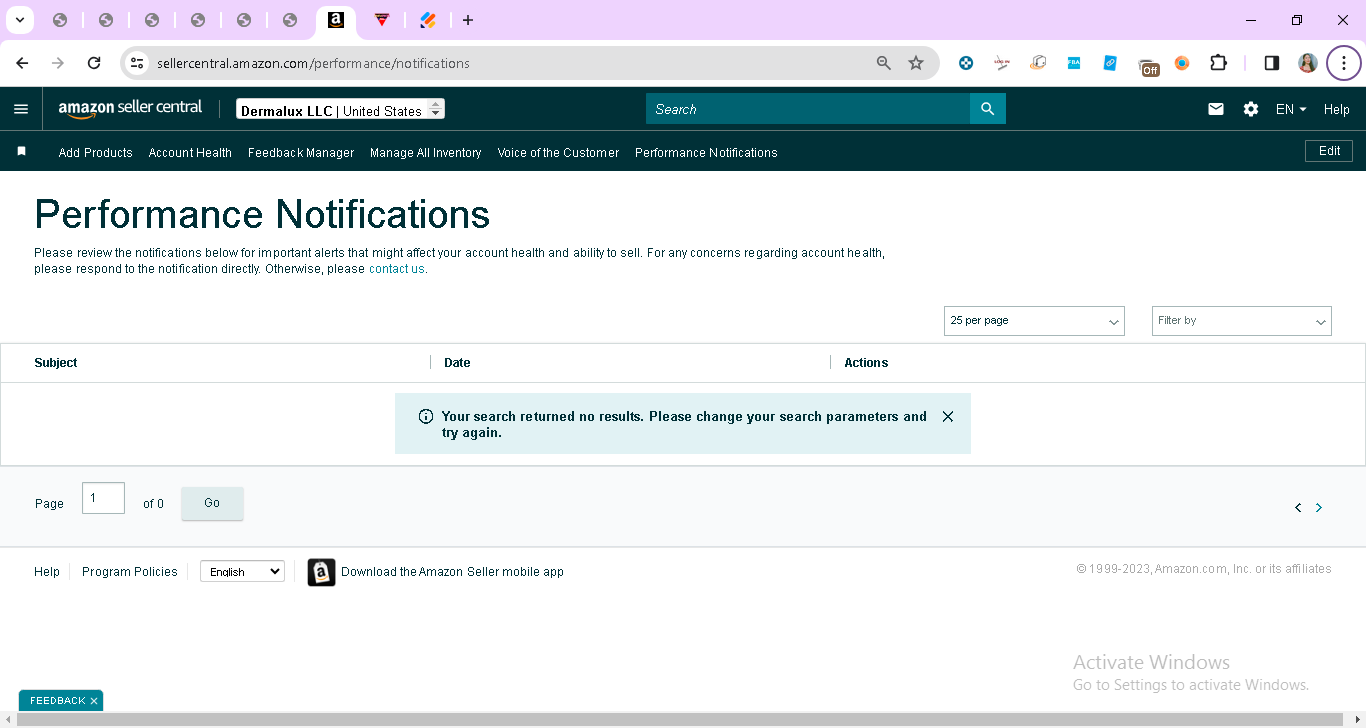
Task: Dismiss the no results alert
Action: (948, 416)
